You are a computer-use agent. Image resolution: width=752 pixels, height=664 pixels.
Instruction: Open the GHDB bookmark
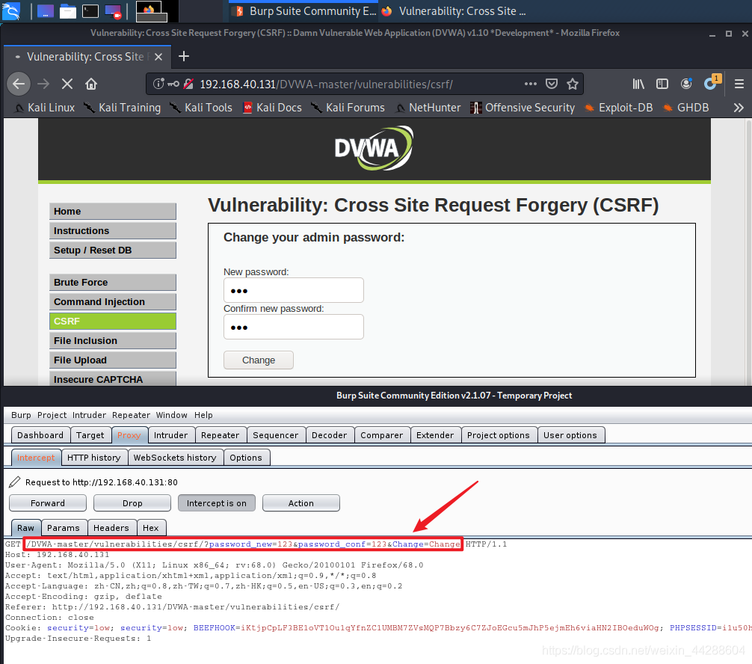point(686,108)
